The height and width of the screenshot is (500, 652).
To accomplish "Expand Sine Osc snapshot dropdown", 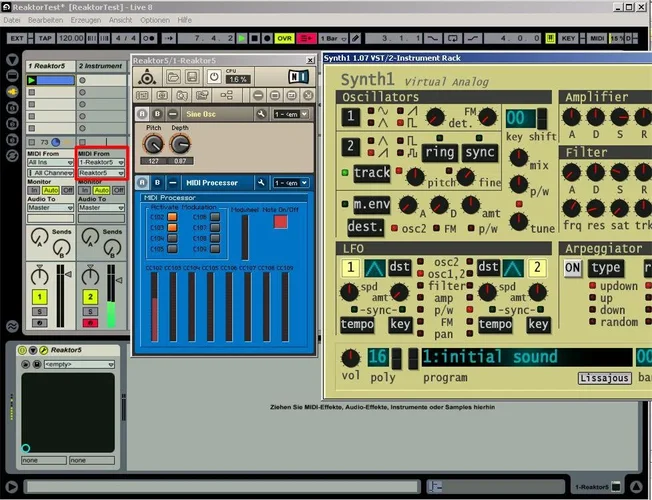I will [290, 114].
